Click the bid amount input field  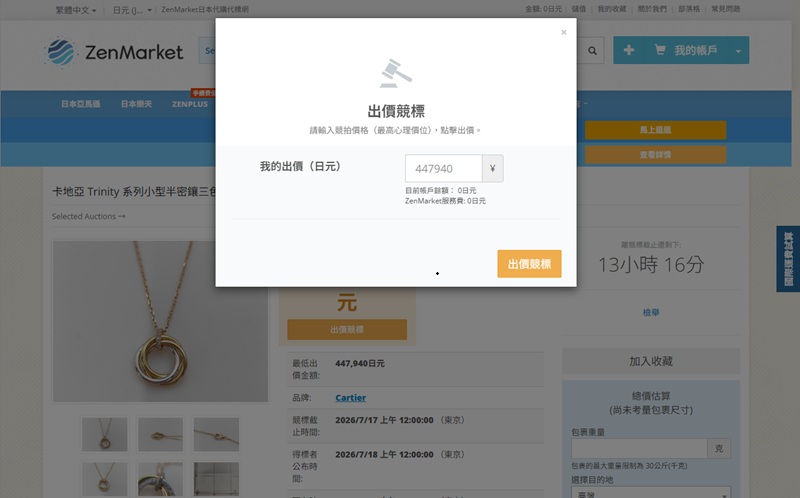click(x=443, y=168)
